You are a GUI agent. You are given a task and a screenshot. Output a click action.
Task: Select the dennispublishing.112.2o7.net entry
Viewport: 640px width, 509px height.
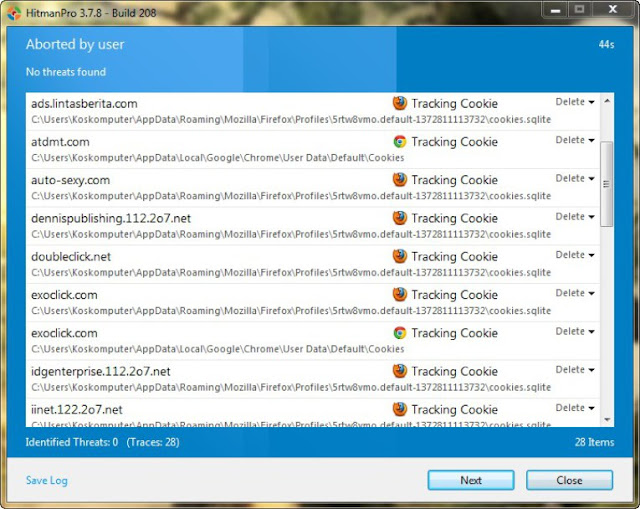[313, 226]
